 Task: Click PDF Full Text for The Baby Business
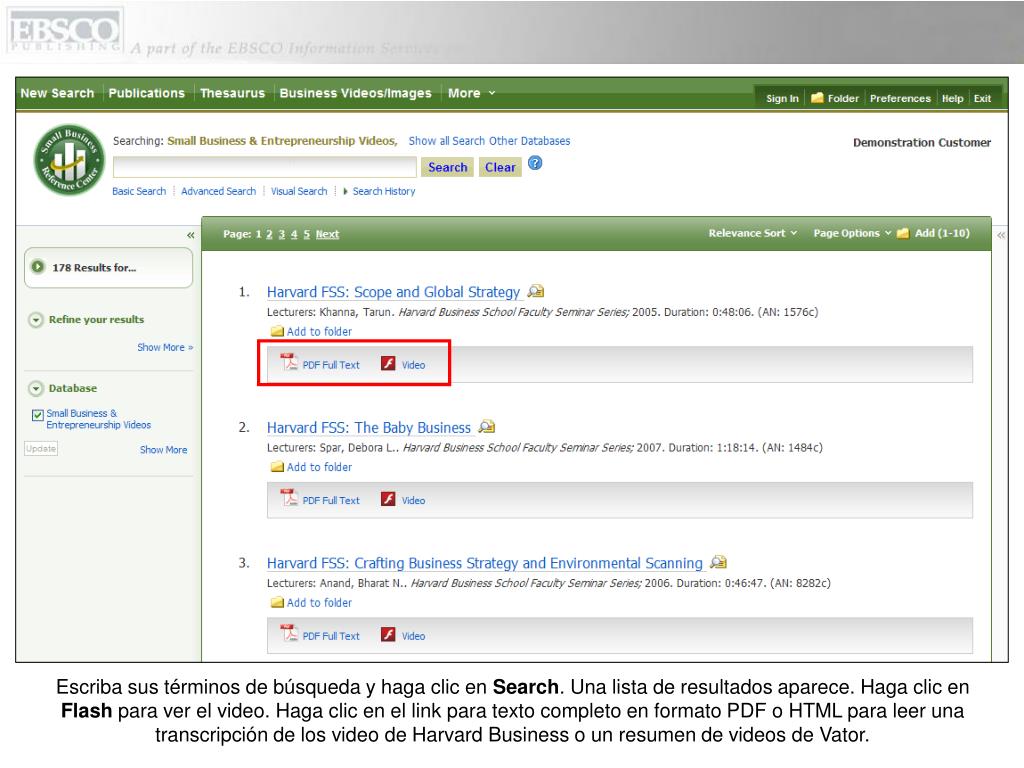(x=331, y=500)
